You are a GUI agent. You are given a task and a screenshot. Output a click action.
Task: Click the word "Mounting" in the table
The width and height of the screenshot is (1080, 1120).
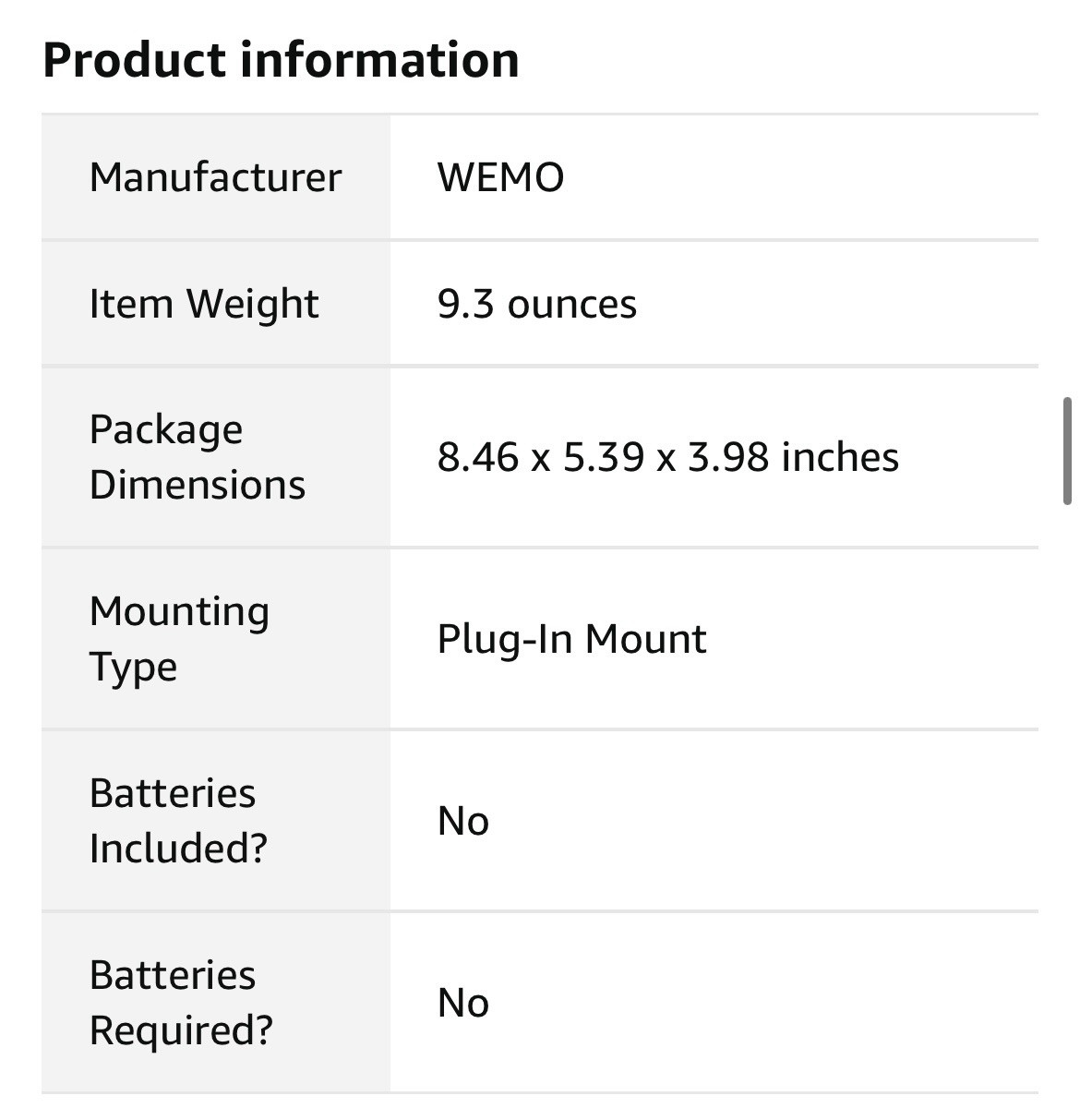(x=179, y=612)
